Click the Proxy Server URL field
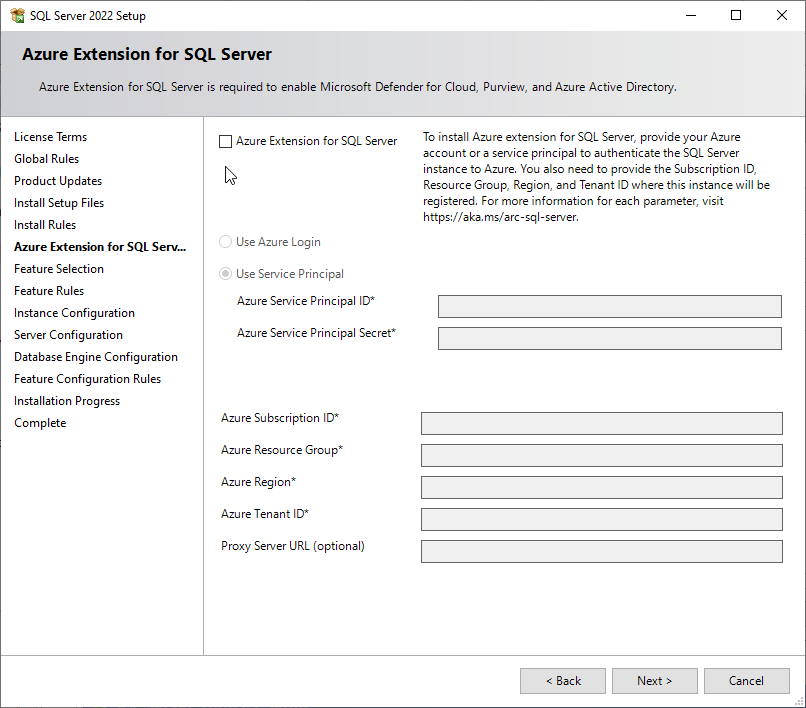806x708 pixels. coord(601,551)
